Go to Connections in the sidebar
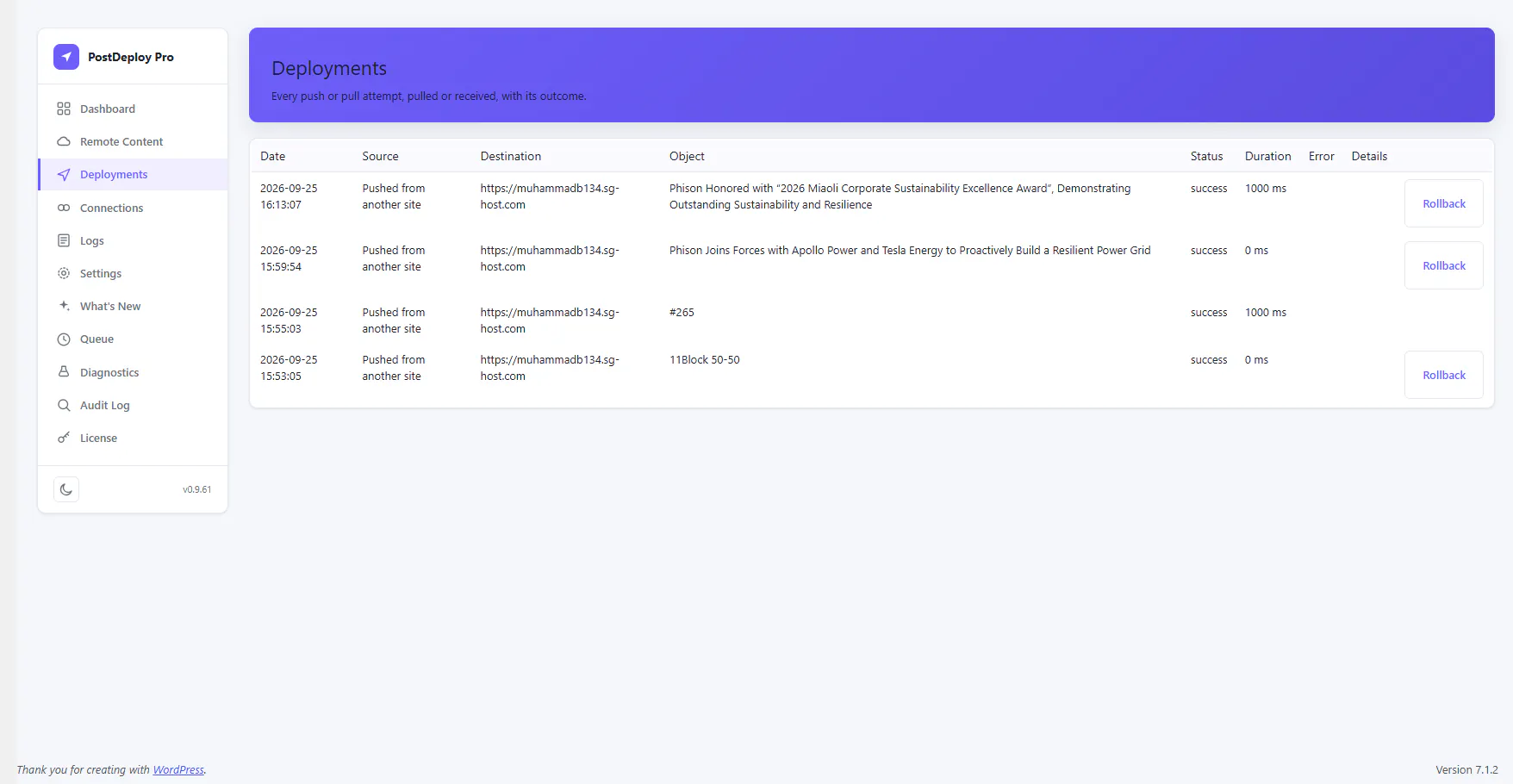 point(133,208)
